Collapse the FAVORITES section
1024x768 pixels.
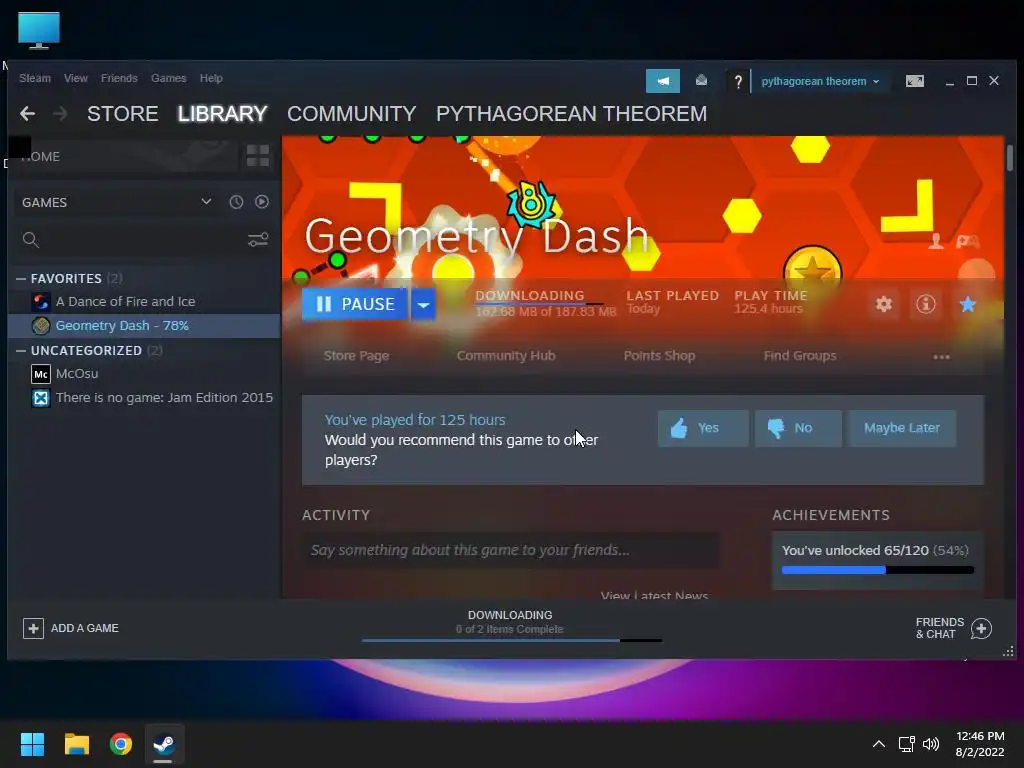(x=21, y=278)
